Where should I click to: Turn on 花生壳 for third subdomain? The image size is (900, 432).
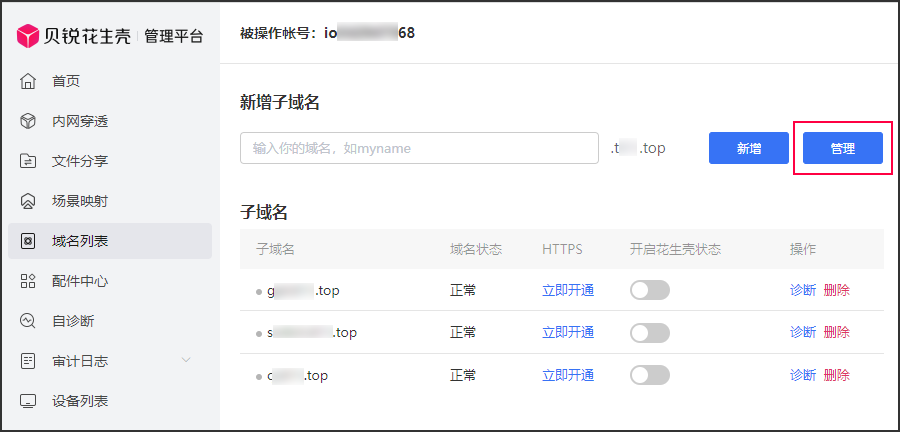[649, 375]
